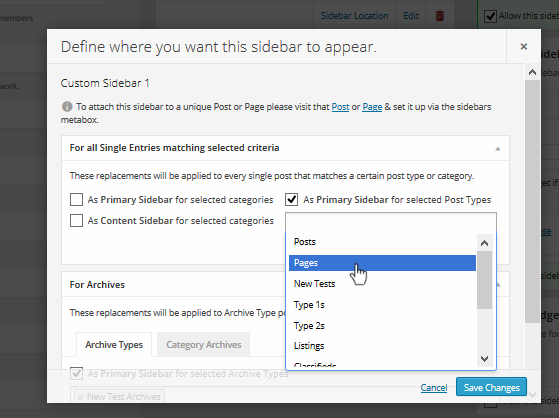Click dropdown list scroll down arrow

pyautogui.click(x=484, y=358)
